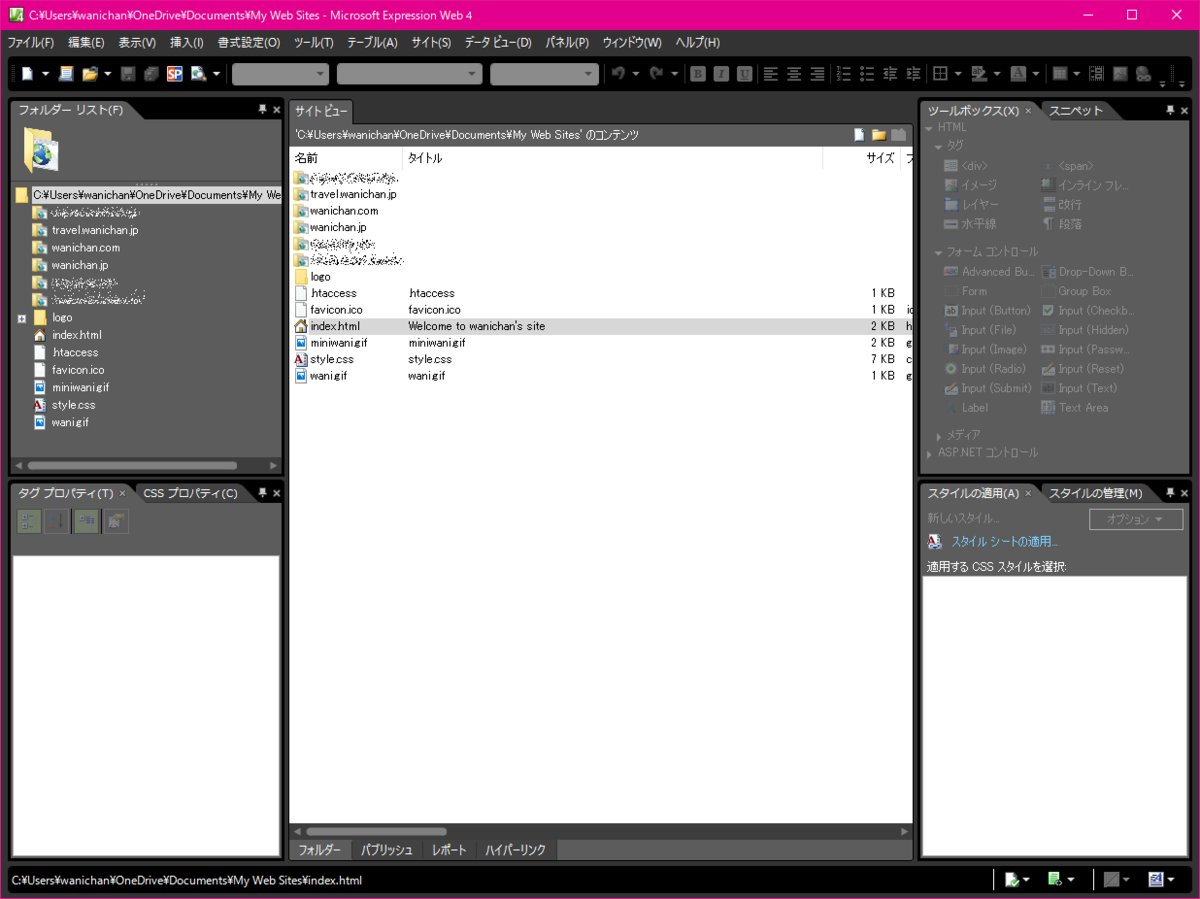
Task: Click the Borders toolbar icon
Action: pyautogui.click(x=940, y=73)
